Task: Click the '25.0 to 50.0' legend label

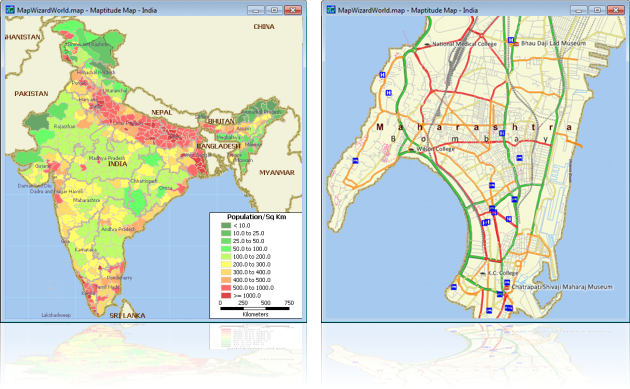Action: pyautogui.click(x=249, y=241)
